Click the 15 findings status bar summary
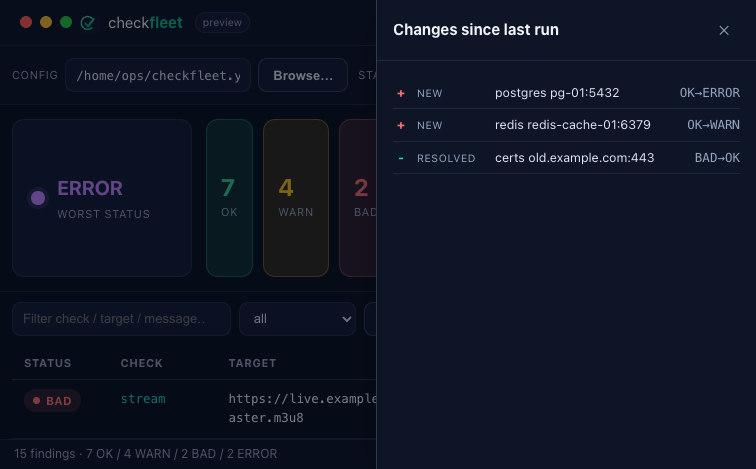This screenshot has height=469, width=756. coord(146,454)
